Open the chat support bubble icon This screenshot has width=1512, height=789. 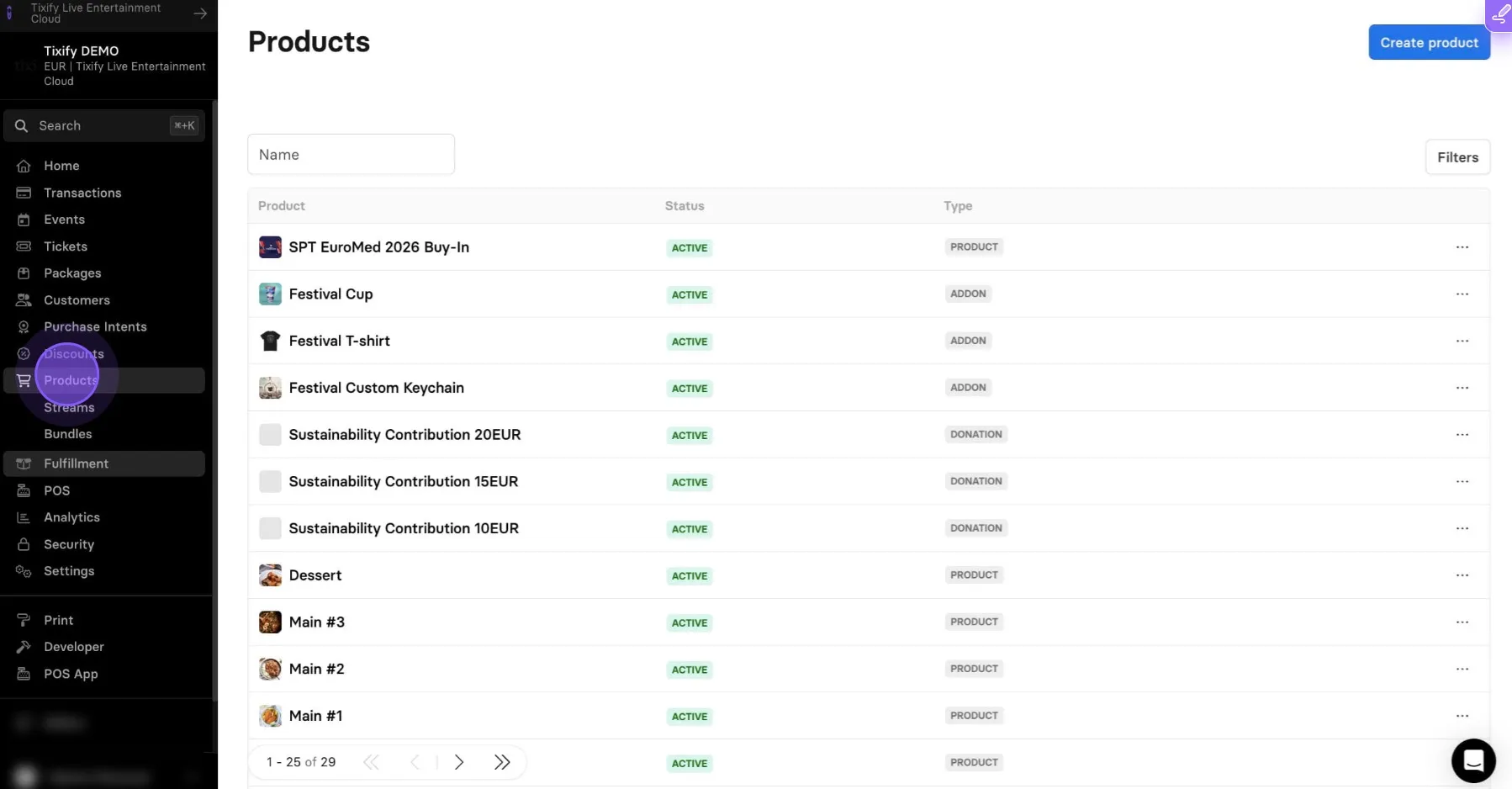pyautogui.click(x=1473, y=760)
